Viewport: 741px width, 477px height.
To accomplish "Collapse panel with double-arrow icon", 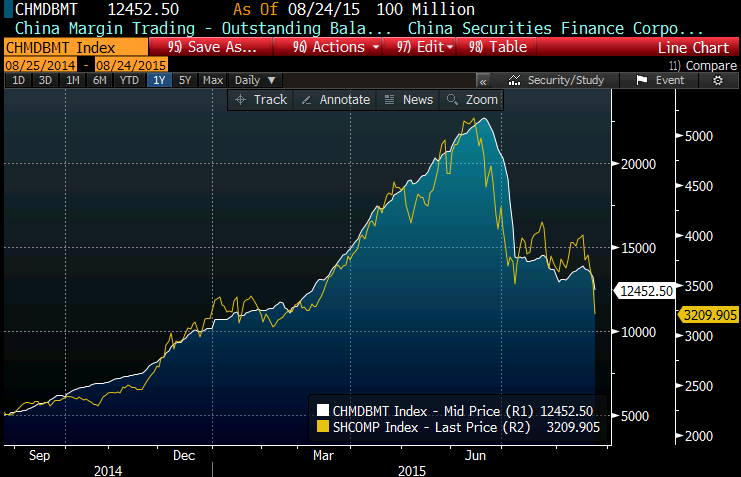I will [482, 80].
